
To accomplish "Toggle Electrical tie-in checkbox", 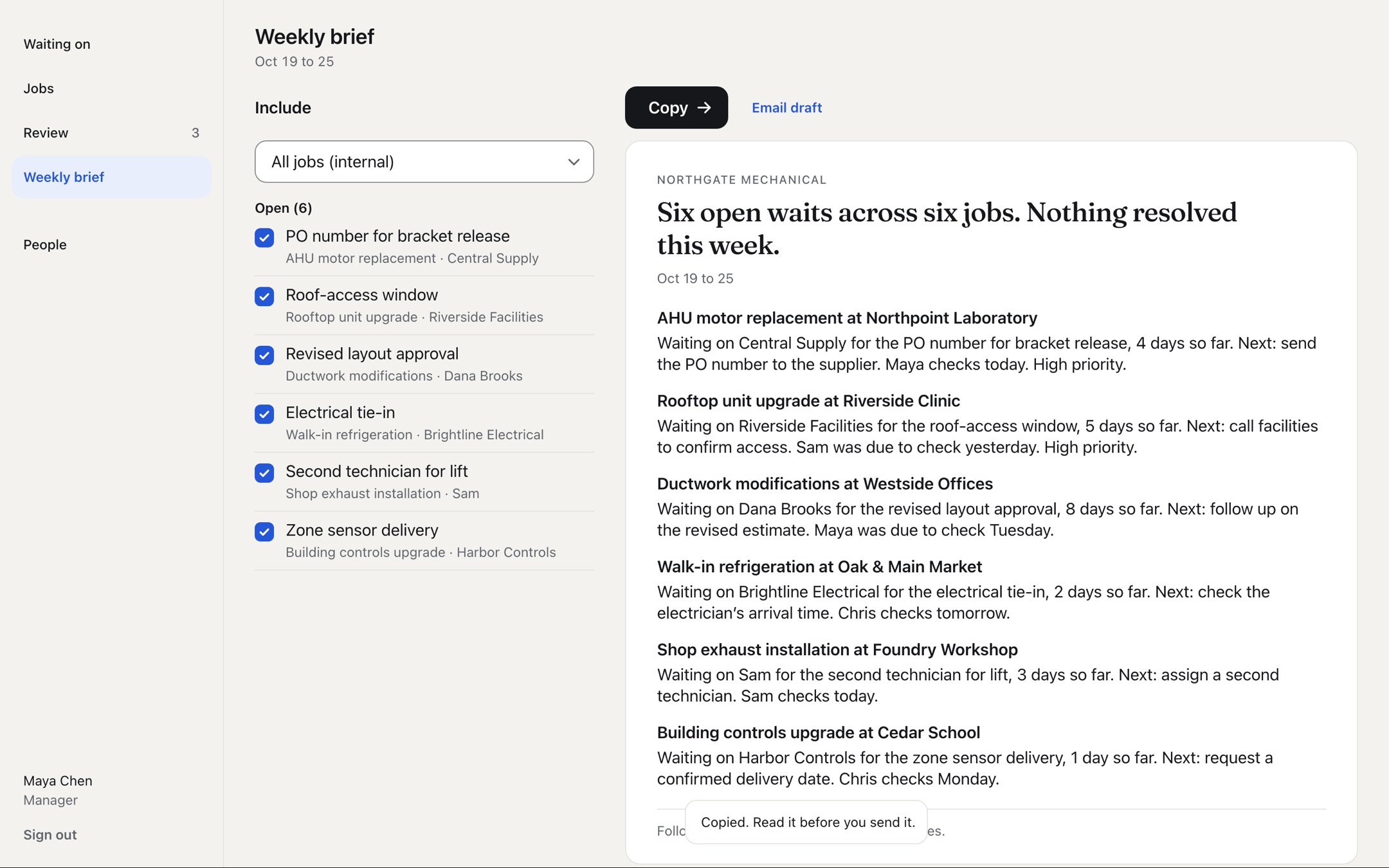I will click(x=264, y=414).
